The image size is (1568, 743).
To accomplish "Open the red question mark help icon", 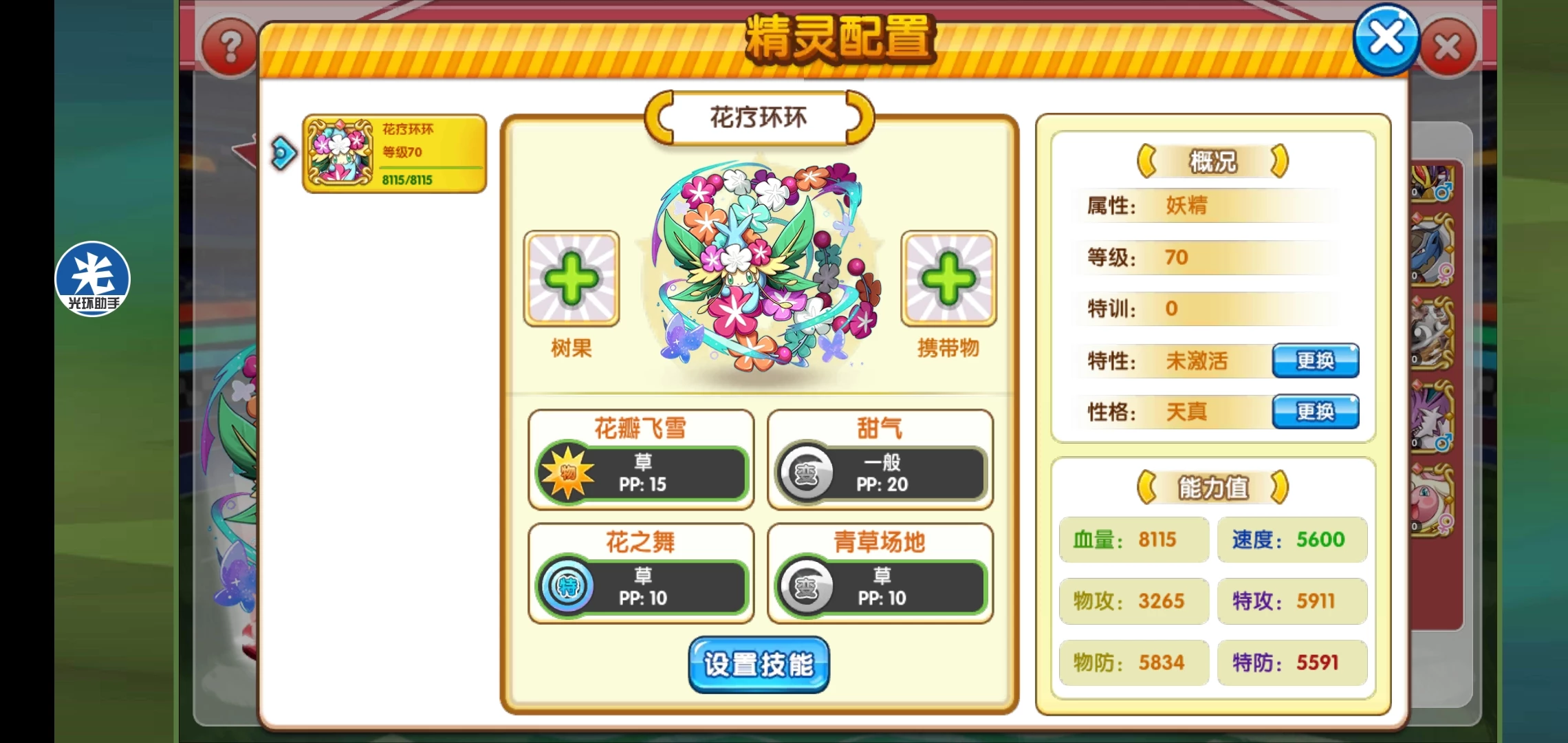I will point(230,48).
